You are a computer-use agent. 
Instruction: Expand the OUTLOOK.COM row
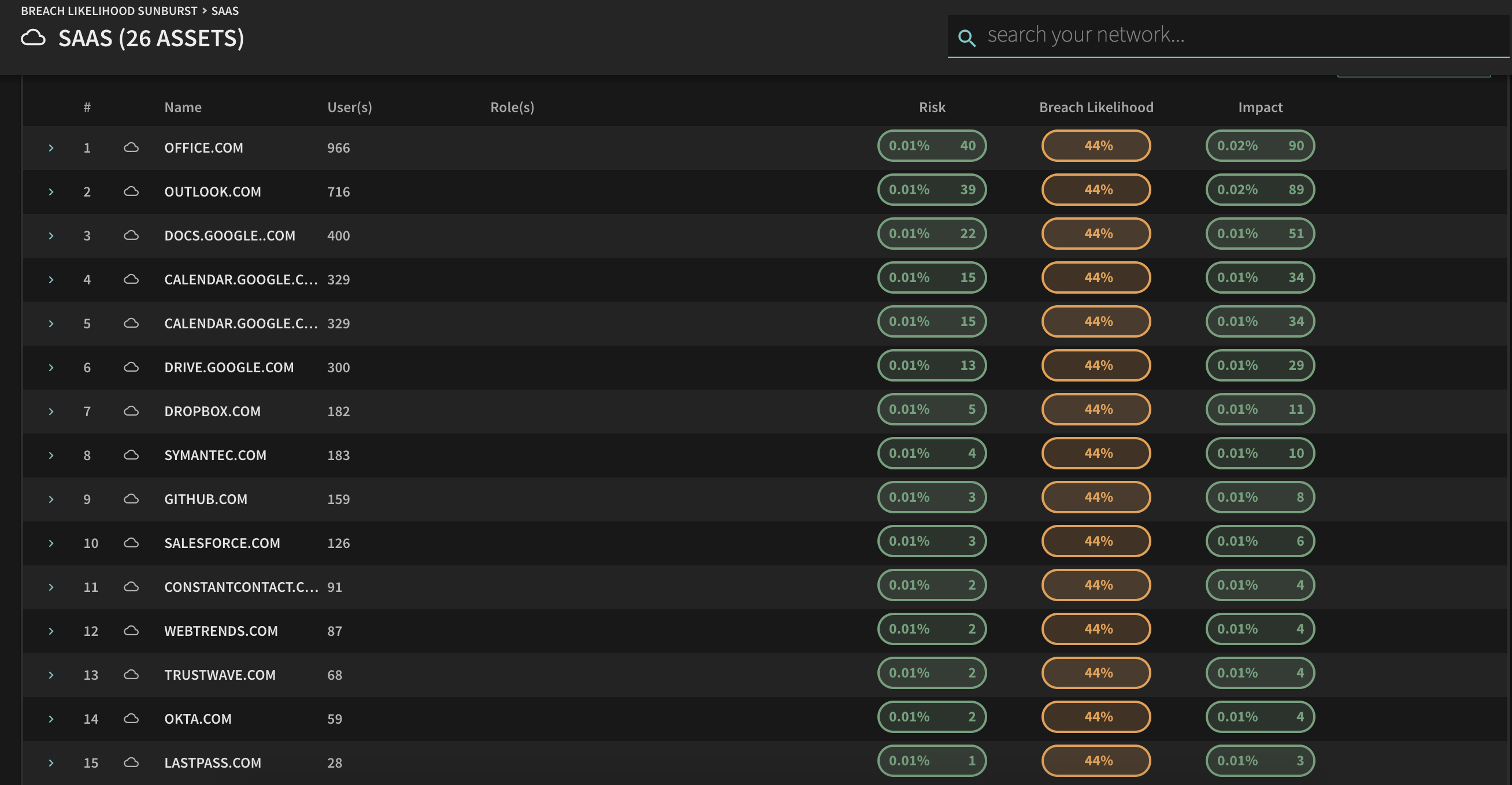[x=51, y=192]
